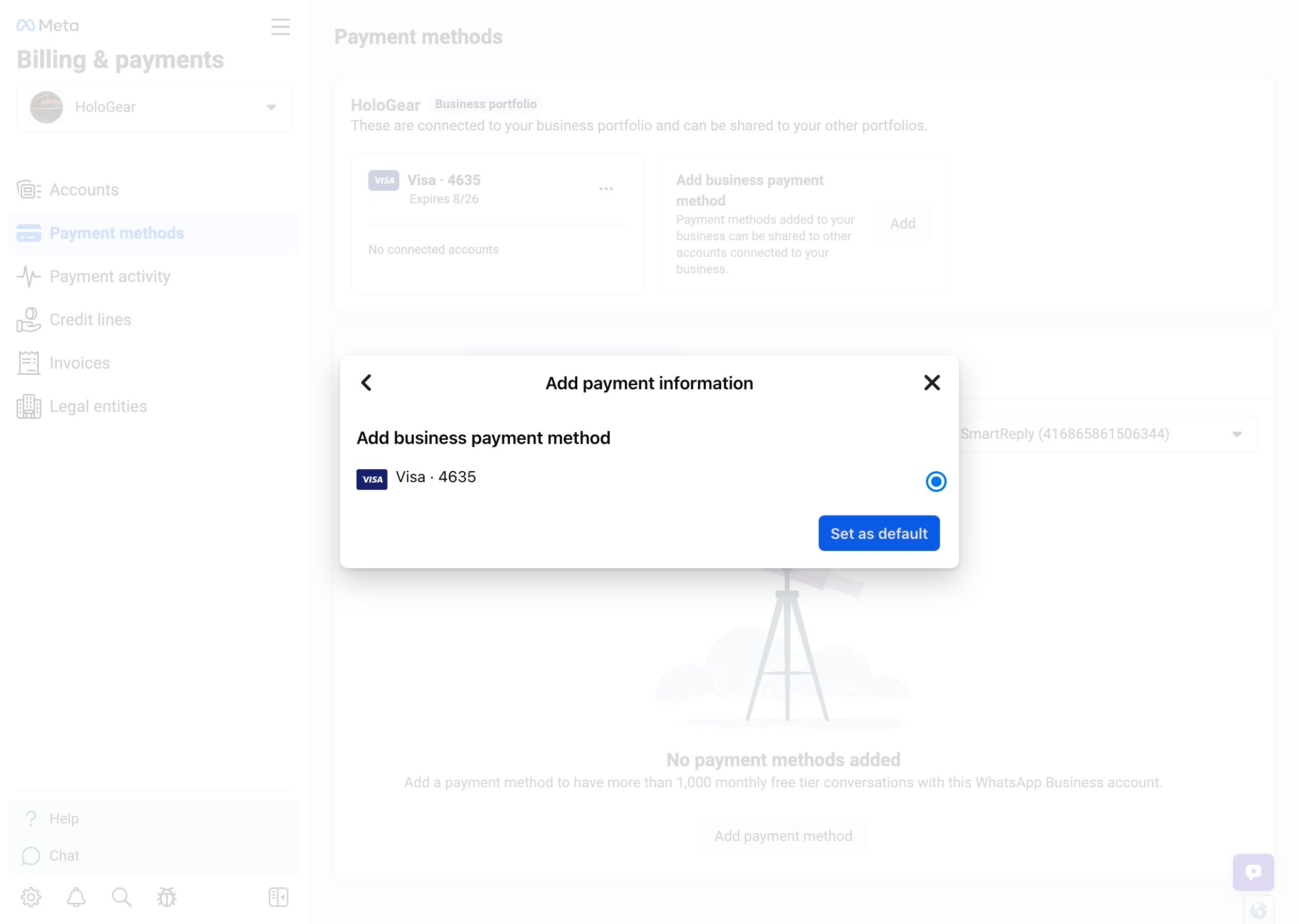The width and height of the screenshot is (1299, 924).
Task: Click the search magnifier icon
Action: [121, 897]
